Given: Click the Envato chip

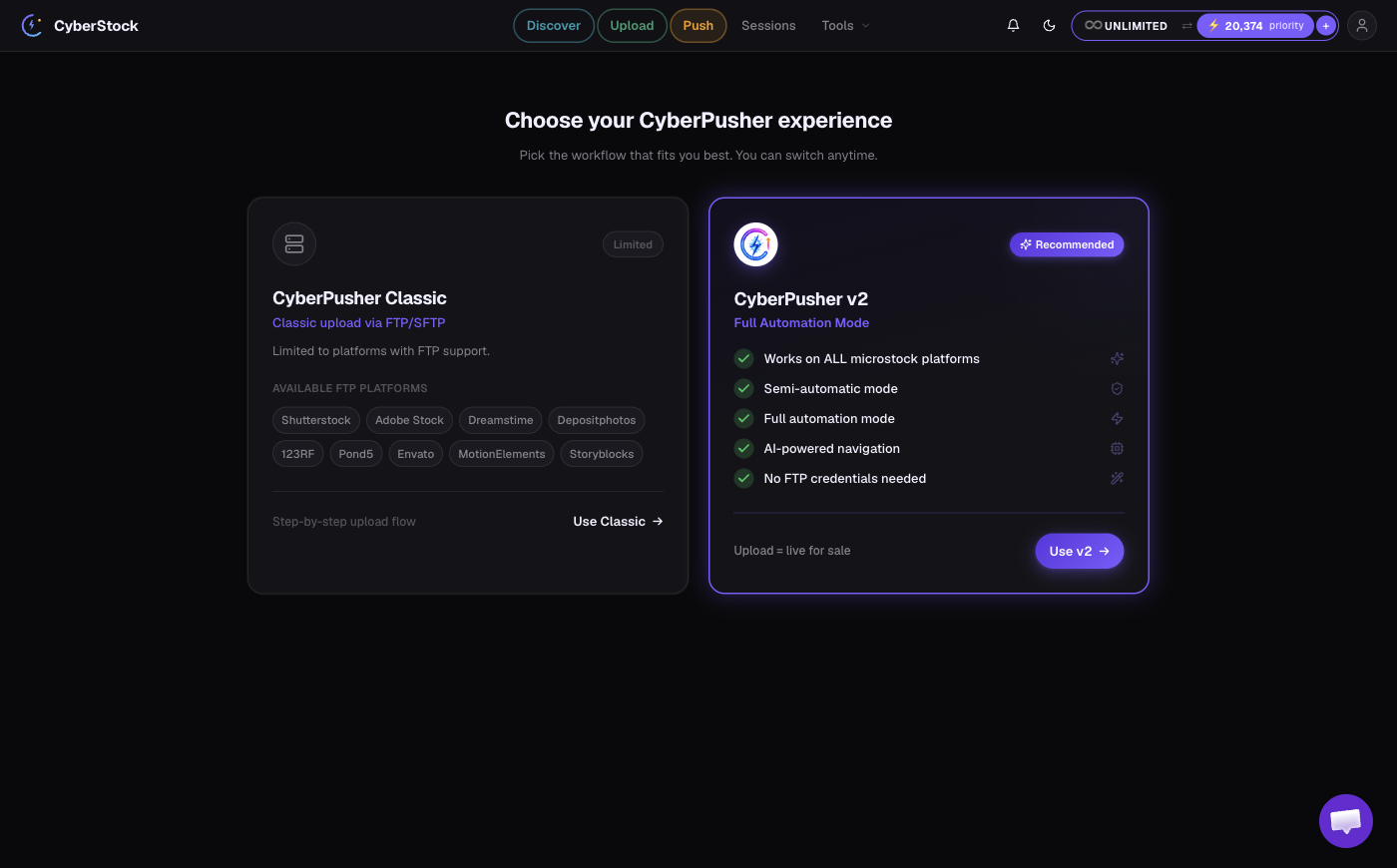Looking at the screenshot, I should [416, 454].
